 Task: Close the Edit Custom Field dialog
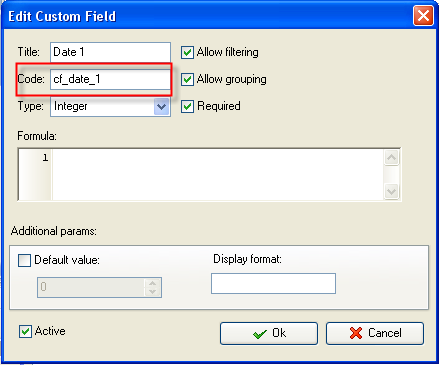(423, 16)
